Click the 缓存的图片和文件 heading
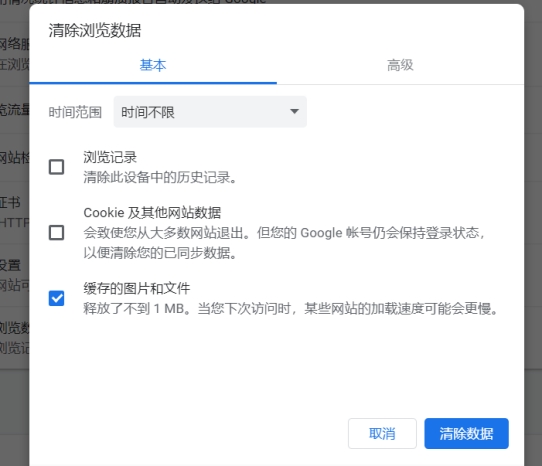Screen dimensions: 542x466 [137, 288]
